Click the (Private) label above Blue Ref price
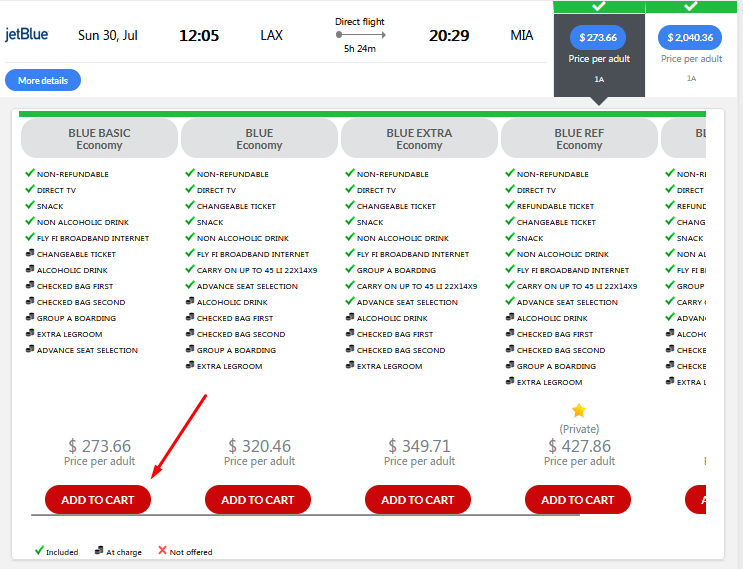The height and width of the screenshot is (569, 743). (579, 429)
